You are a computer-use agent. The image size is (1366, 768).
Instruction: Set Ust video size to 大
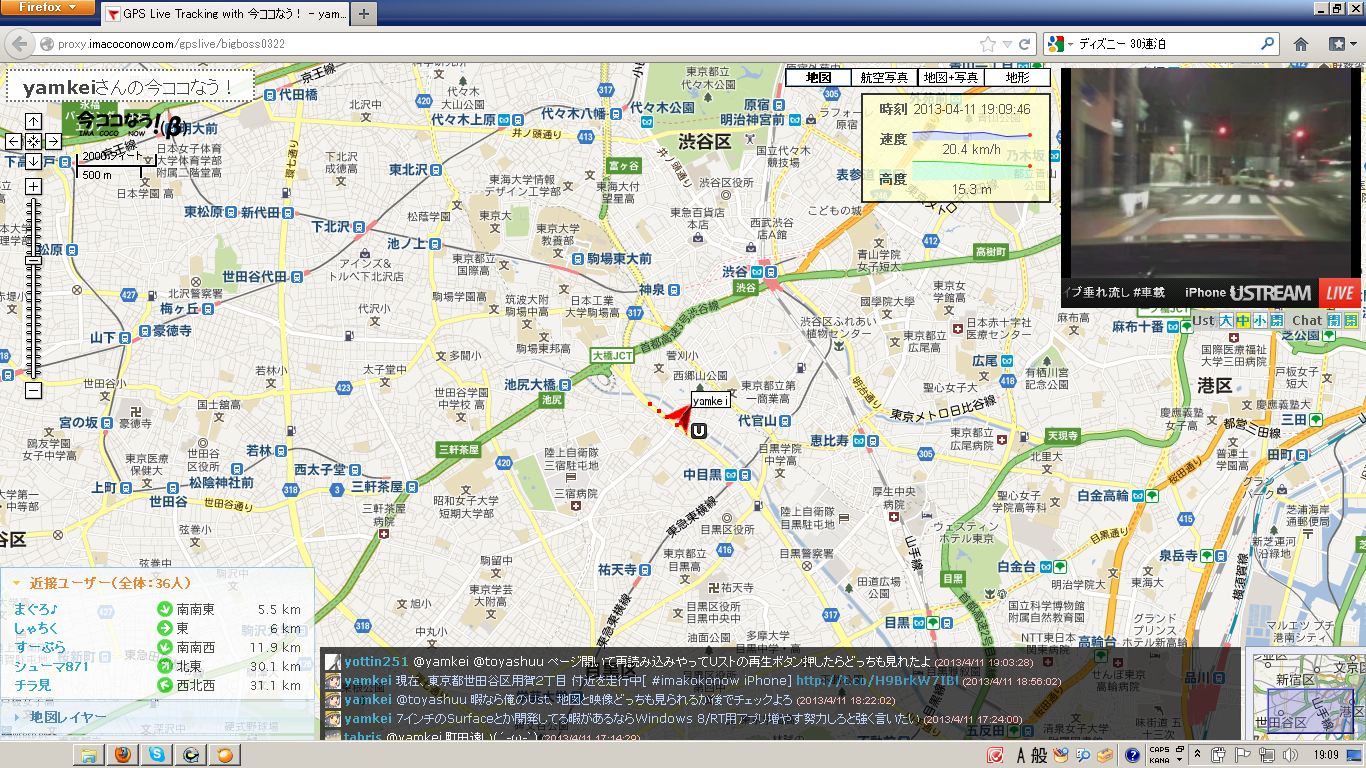[x=1226, y=321]
